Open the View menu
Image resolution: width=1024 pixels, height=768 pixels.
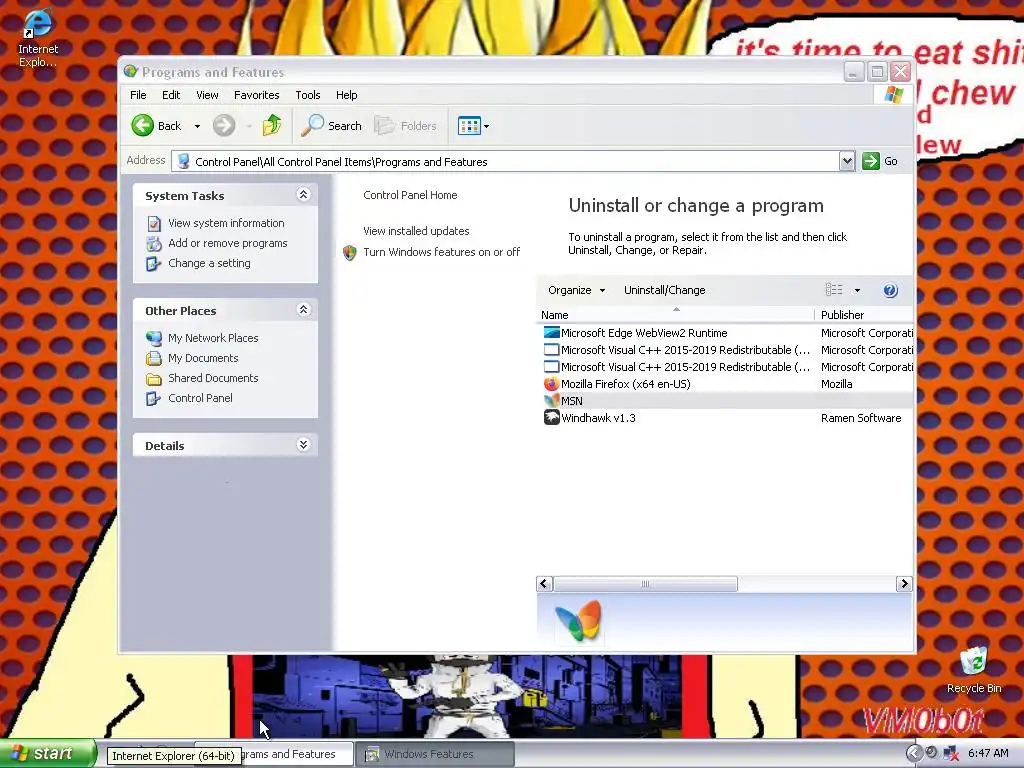coord(207,95)
